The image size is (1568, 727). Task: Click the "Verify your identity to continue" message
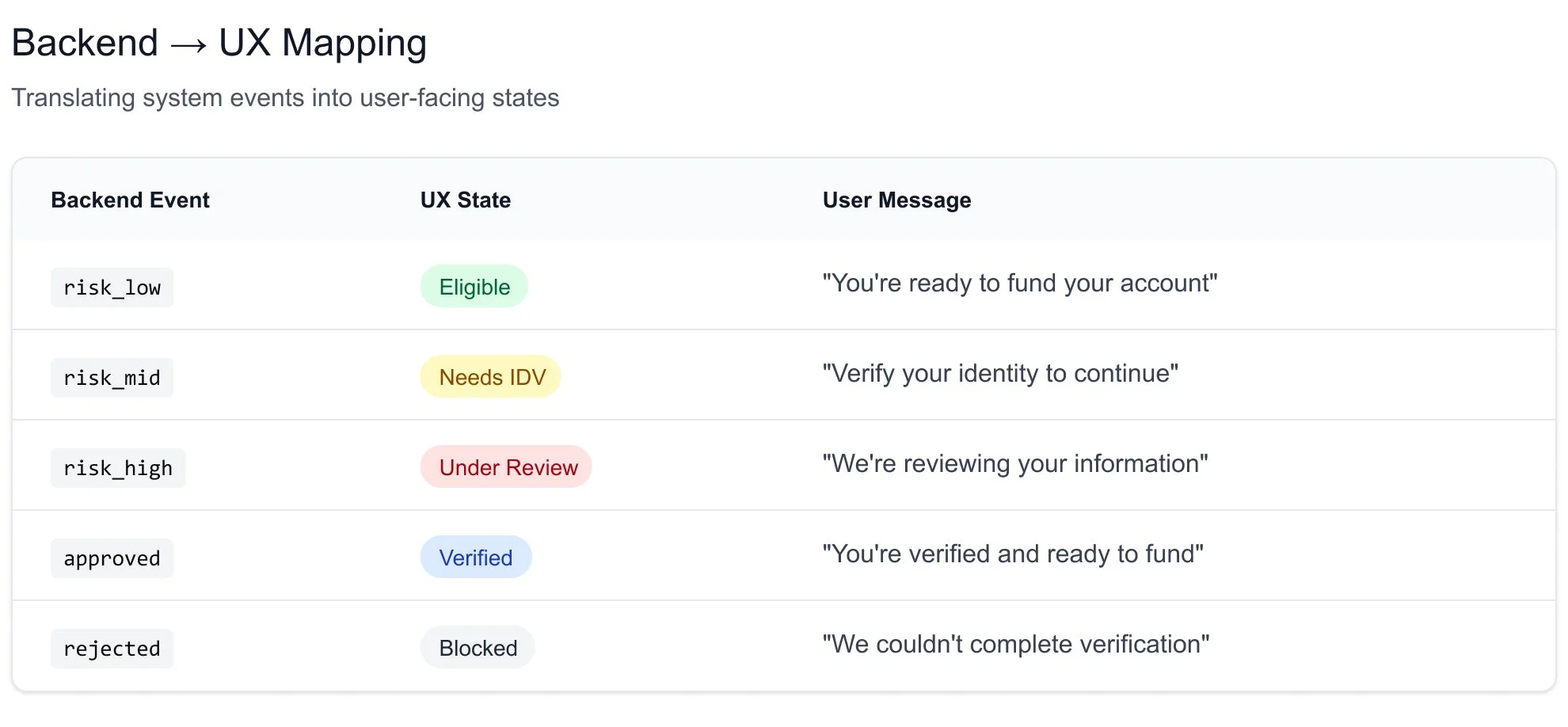[999, 374]
